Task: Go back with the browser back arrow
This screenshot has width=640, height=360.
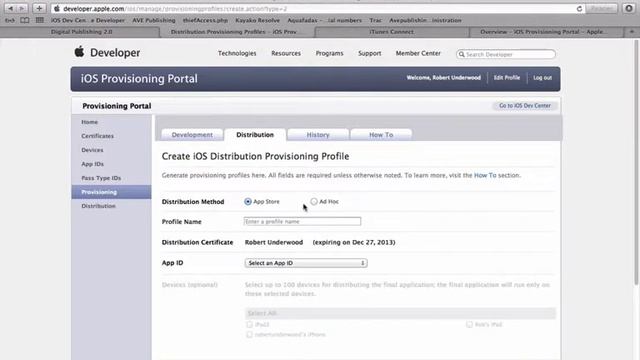Action: click(11, 8)
